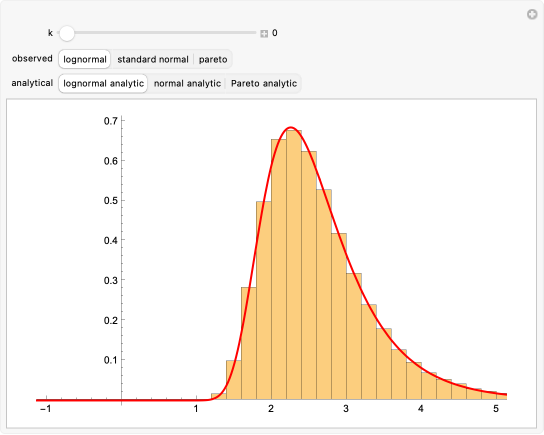The width and height of the screenshot is (544, 435).
Task: Expand k slider controls with plus icon
Action: 264,34
